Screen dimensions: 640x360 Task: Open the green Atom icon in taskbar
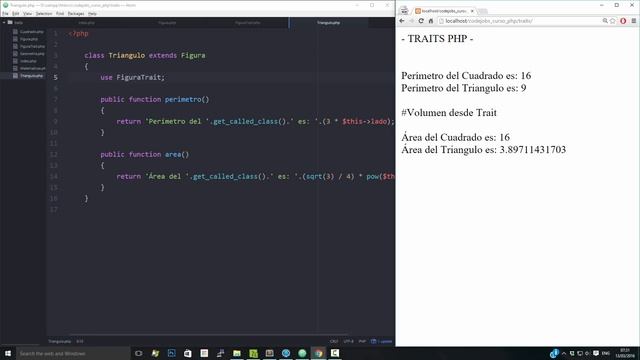click(302, 353)
